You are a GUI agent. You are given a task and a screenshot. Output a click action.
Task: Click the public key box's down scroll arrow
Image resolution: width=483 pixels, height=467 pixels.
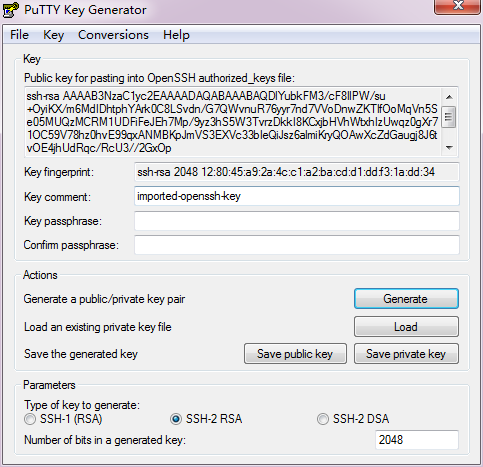pos(449,147)
